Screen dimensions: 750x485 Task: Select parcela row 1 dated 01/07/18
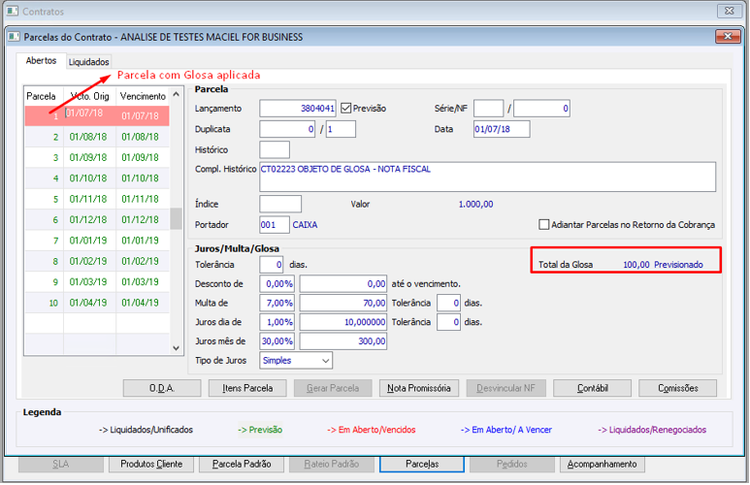tap(97, 116)
